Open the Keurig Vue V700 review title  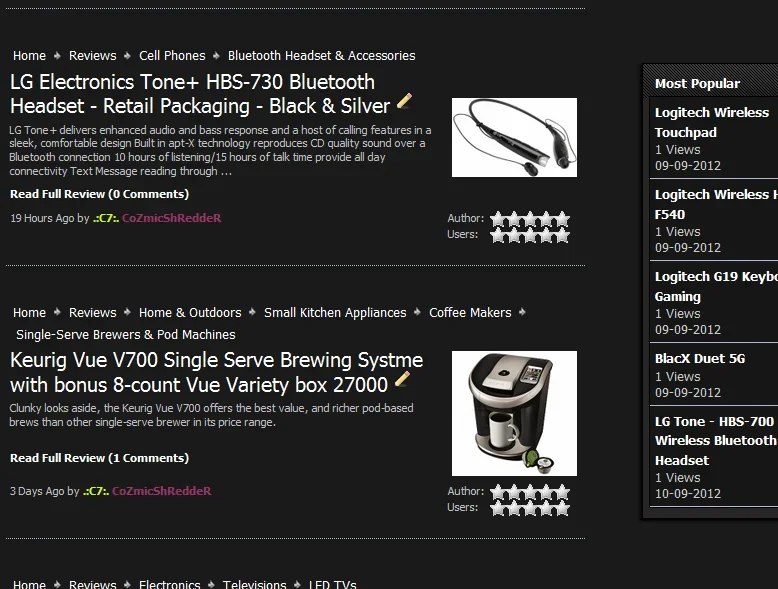tap(216, 372)
